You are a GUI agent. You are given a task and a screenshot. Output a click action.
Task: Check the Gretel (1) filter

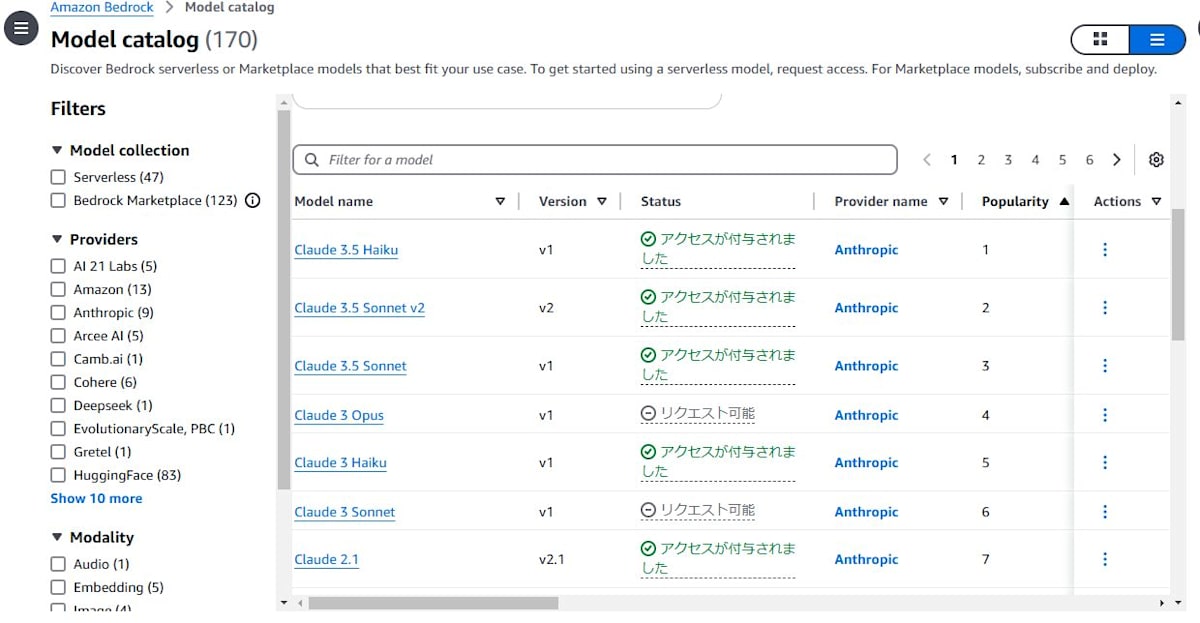58,452
